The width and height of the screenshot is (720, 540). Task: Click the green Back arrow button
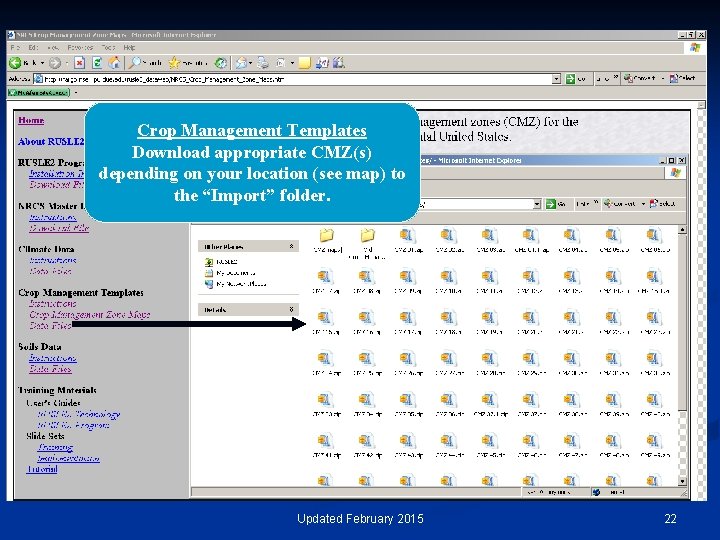coord(15,63)
